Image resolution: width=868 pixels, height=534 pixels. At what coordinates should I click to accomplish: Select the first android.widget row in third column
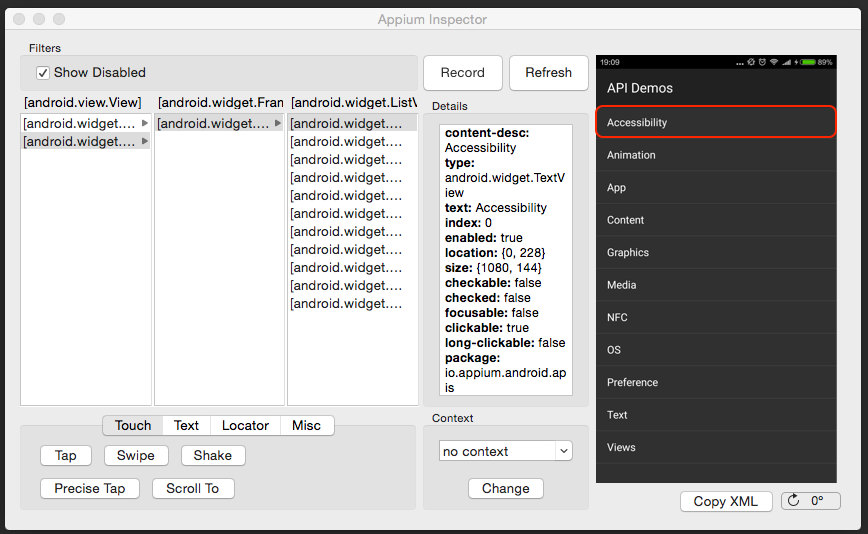coord(353,123)
